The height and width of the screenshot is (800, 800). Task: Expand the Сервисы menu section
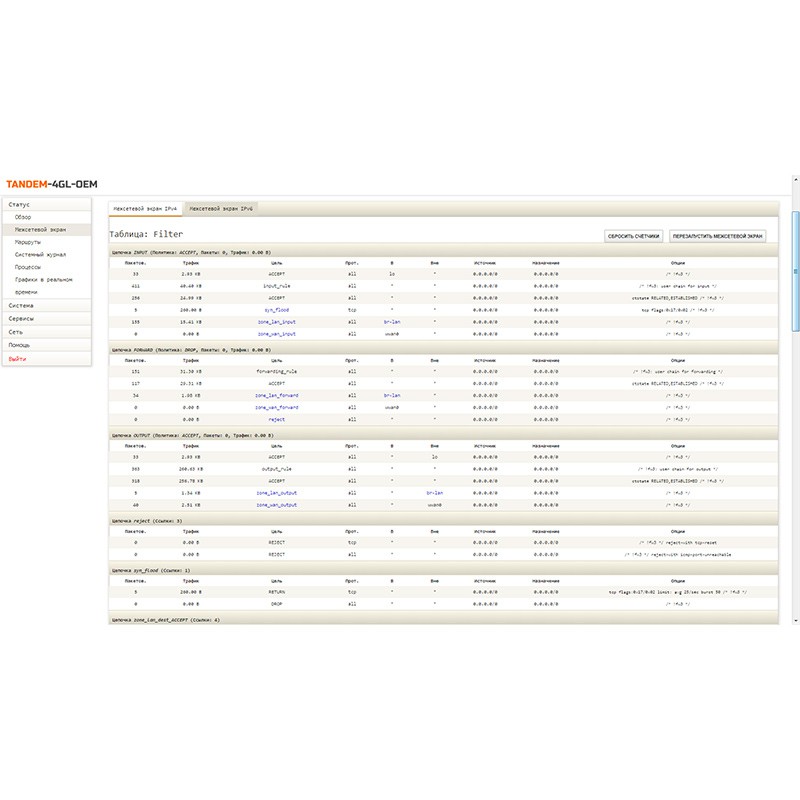(21, 318)
